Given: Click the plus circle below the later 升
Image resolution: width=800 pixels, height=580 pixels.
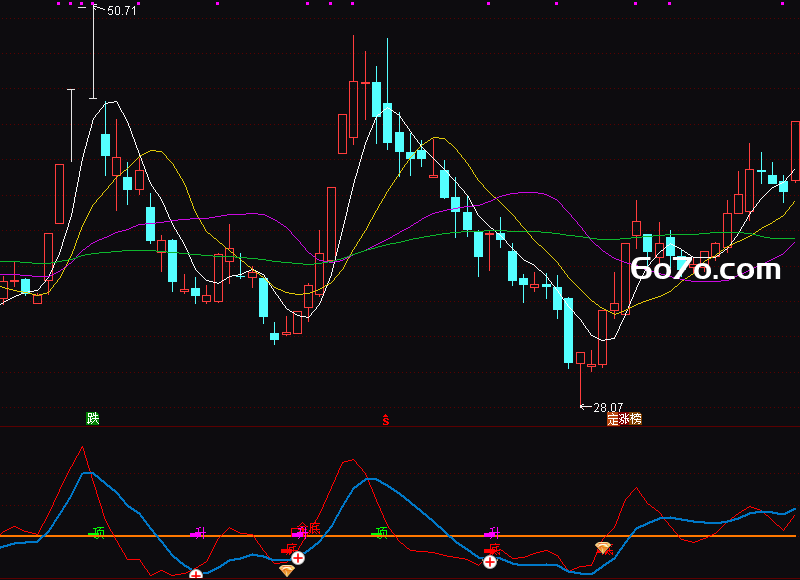Looking at the screenshot, I should pyautogui.click(x=490, y=562).
